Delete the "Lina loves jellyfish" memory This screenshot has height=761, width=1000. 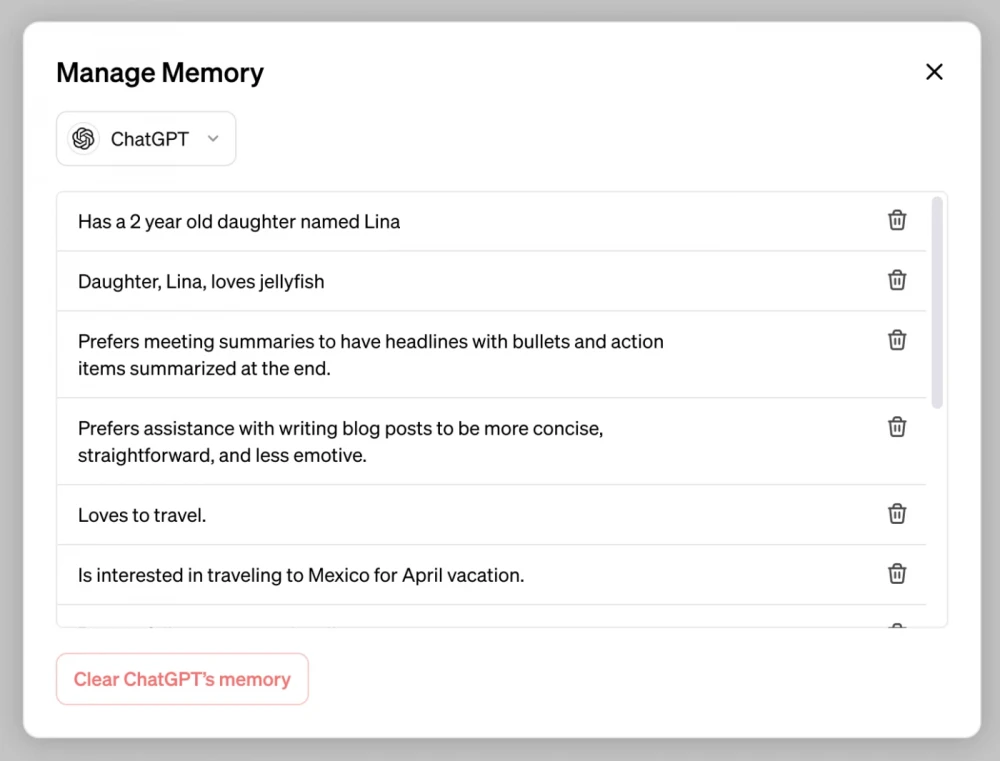[897, 280]
